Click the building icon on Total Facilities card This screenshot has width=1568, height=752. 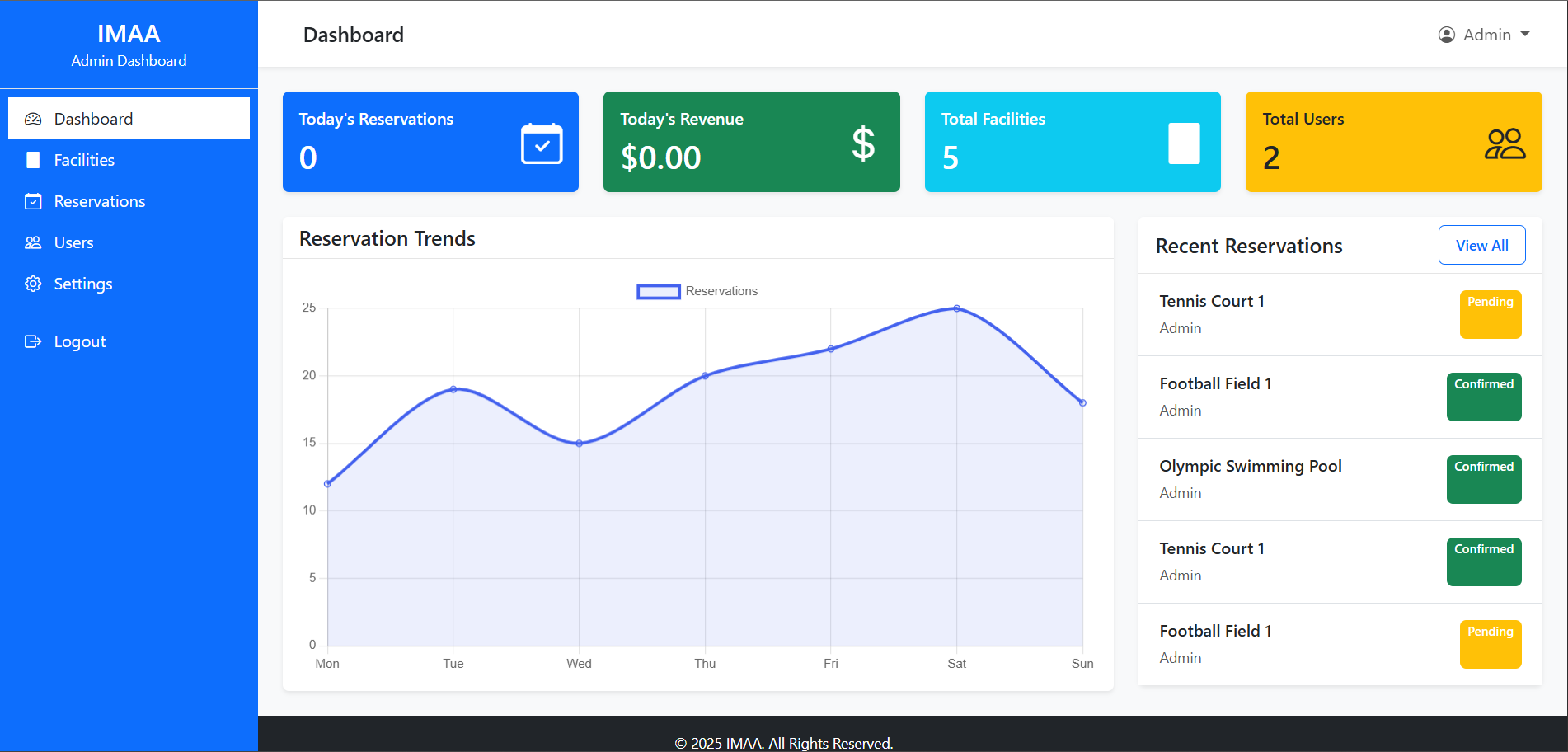tap(1184, 143)
